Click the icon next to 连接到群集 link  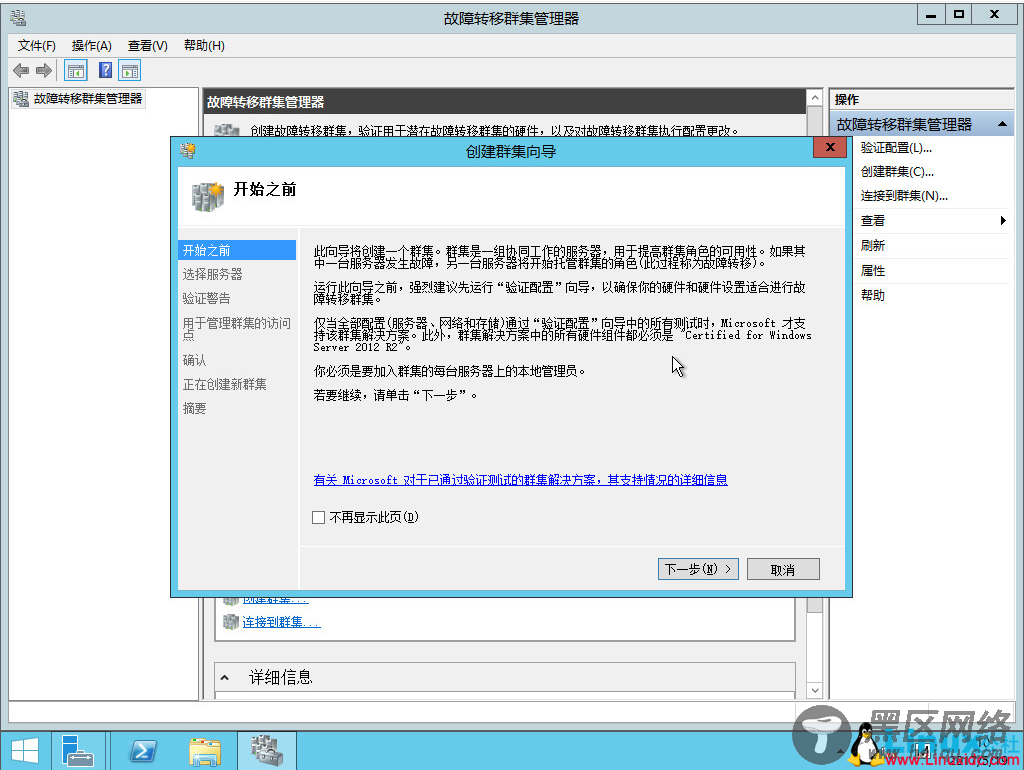tap(231, 622)
